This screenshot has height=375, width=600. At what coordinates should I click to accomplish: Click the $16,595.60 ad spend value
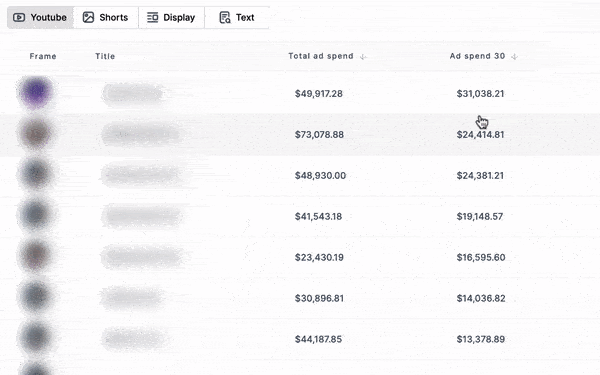[x=481, y=258]
